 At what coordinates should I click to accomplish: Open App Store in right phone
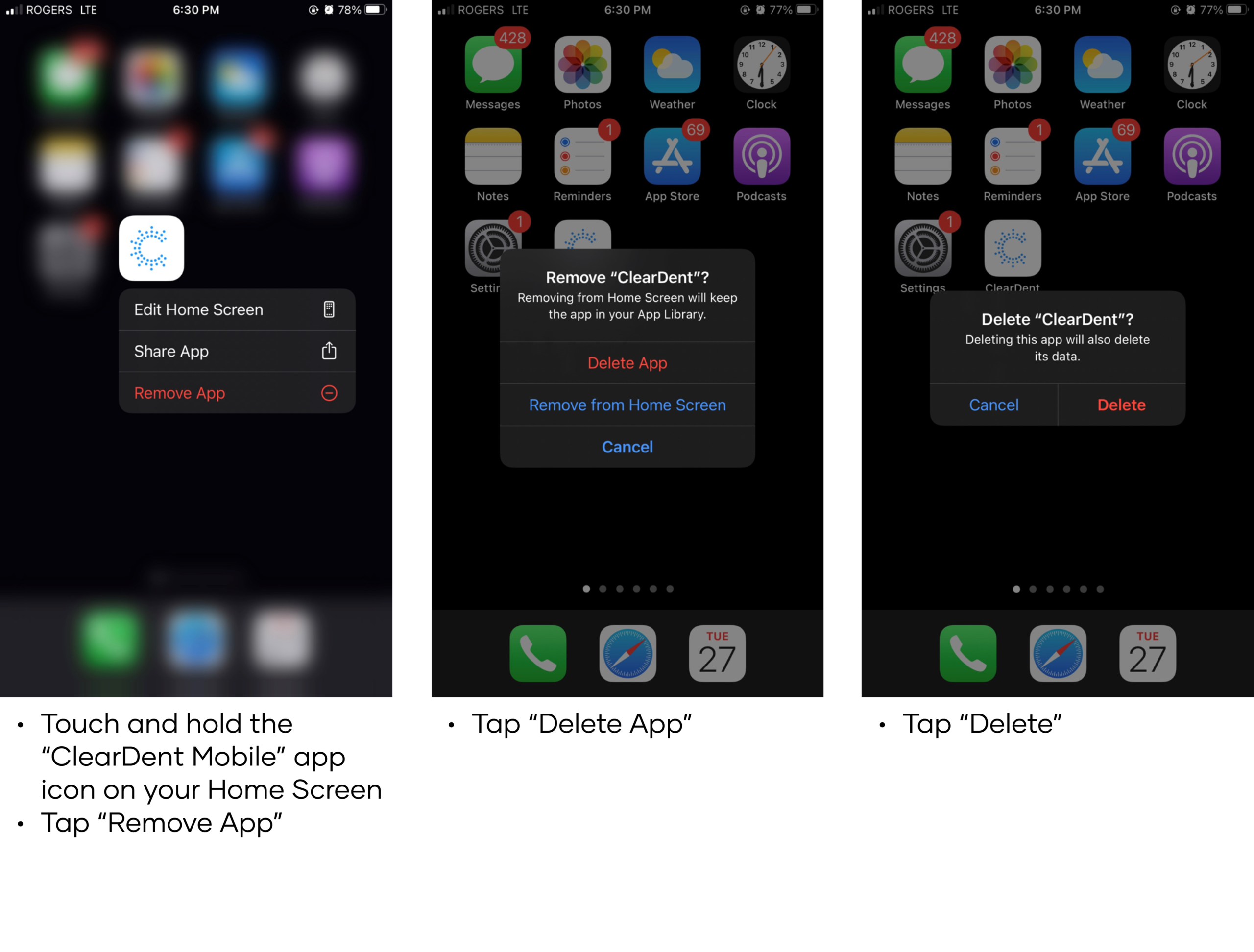[1102, 156]
